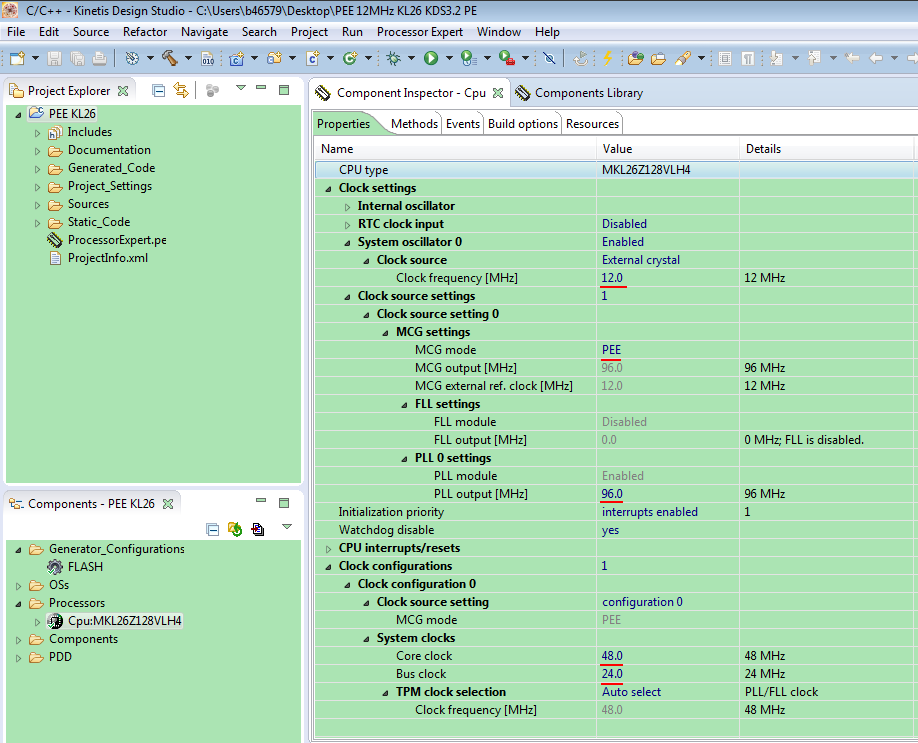Click Link with Editor in Project Explorer
918x743 pixels.
point(181,90)
